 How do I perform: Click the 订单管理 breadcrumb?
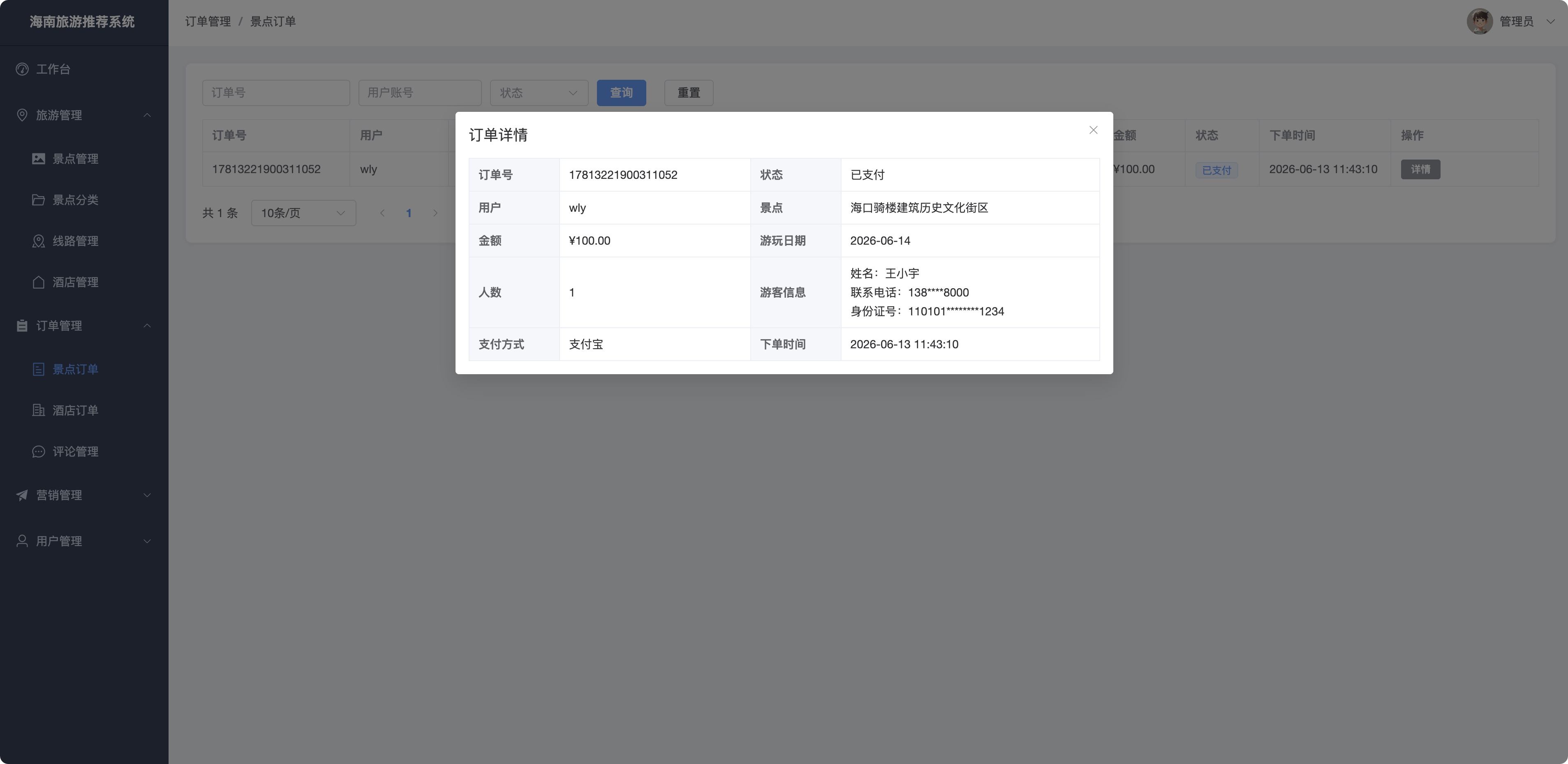pos(208,21)
